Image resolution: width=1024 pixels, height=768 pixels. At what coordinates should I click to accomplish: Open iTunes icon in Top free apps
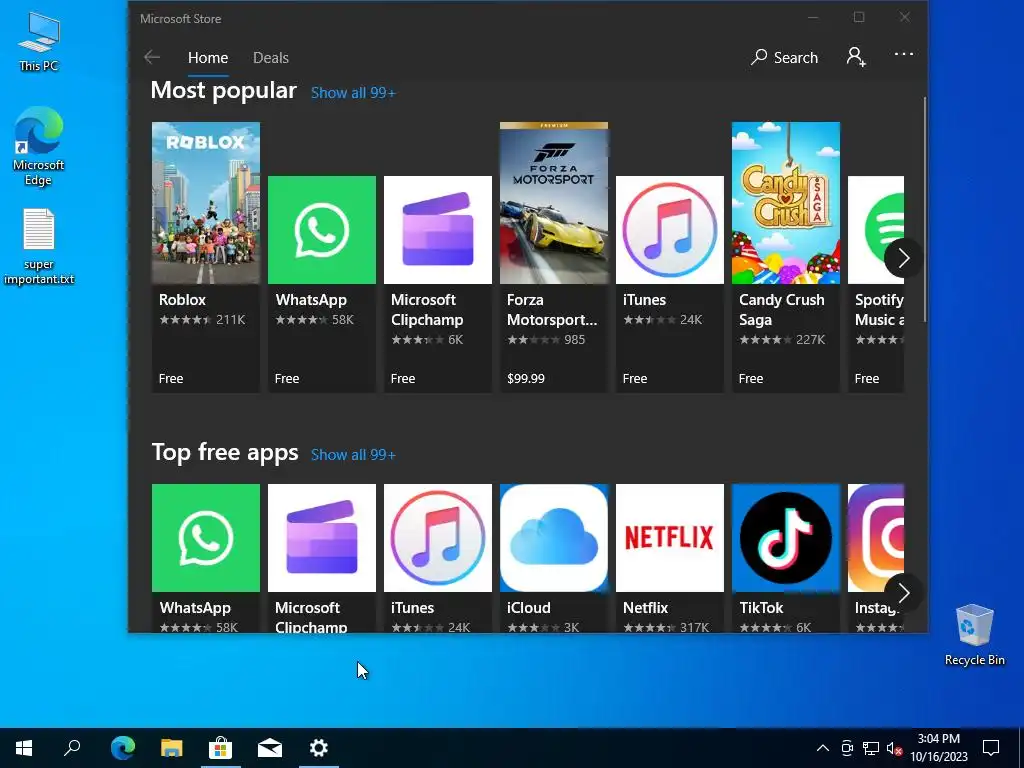point(438,537)
